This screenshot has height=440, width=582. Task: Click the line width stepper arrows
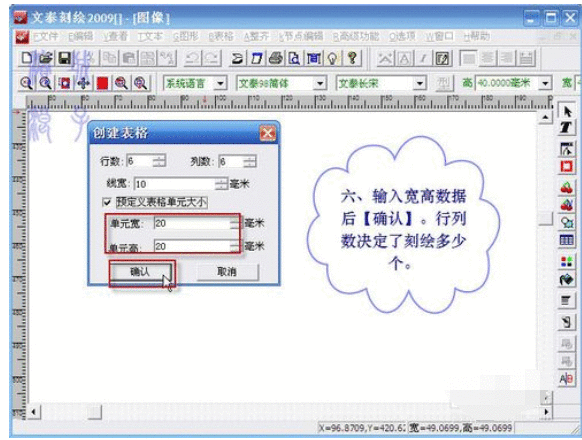pos(221,183)
